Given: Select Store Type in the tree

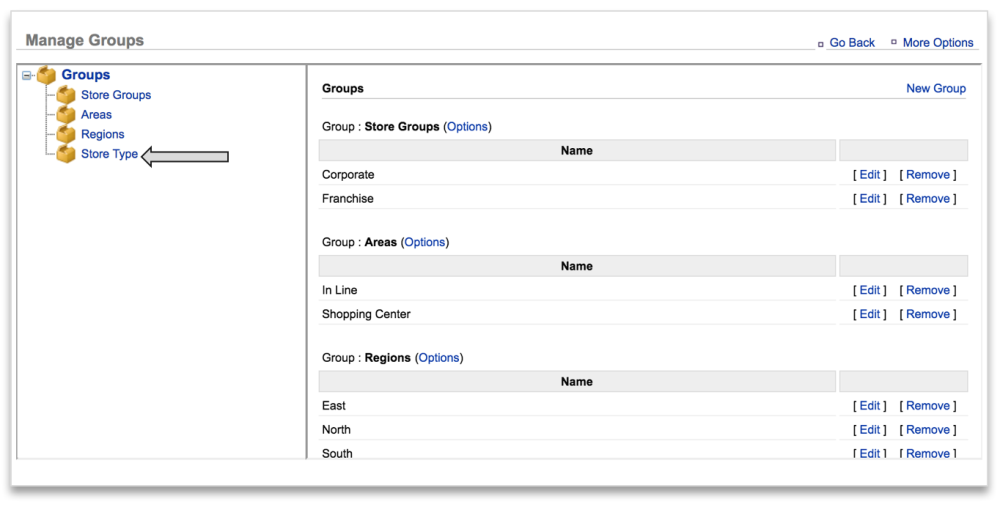Looking at the screenshot, I should [x=109, y=154].
